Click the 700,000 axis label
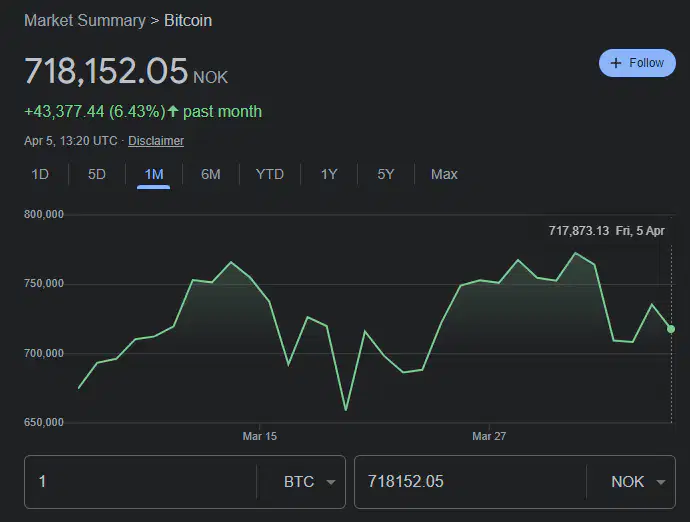 coord(44,353)
